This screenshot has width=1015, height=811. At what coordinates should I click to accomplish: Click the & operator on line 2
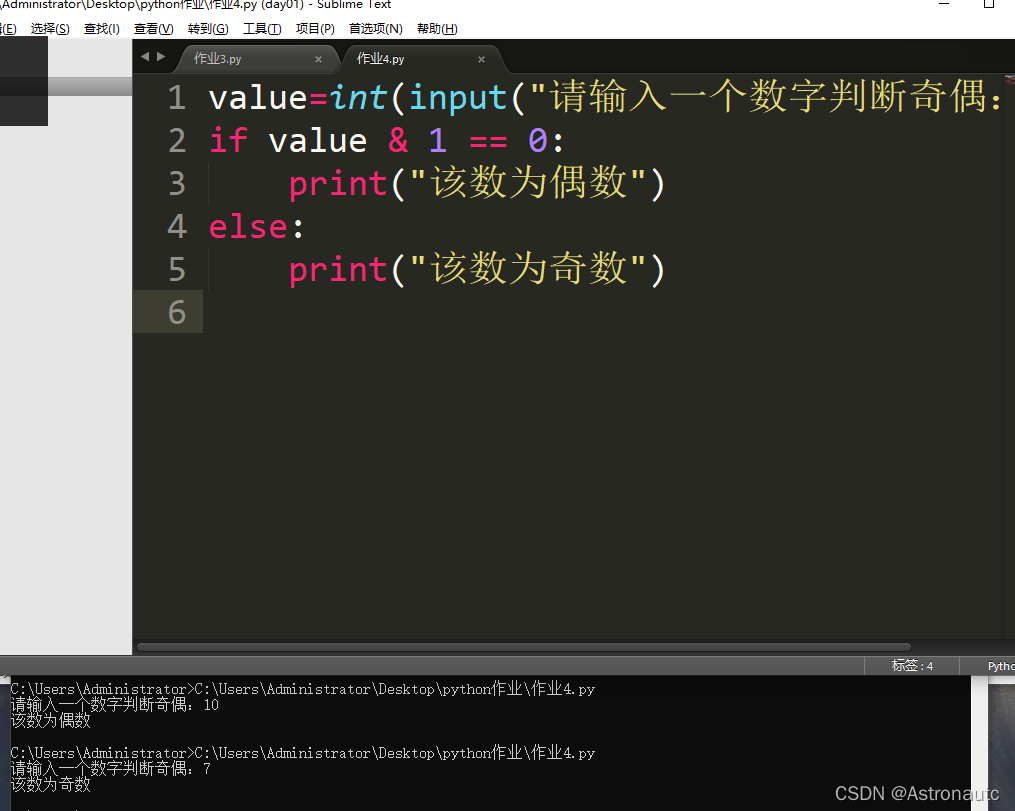coord(398,140)
